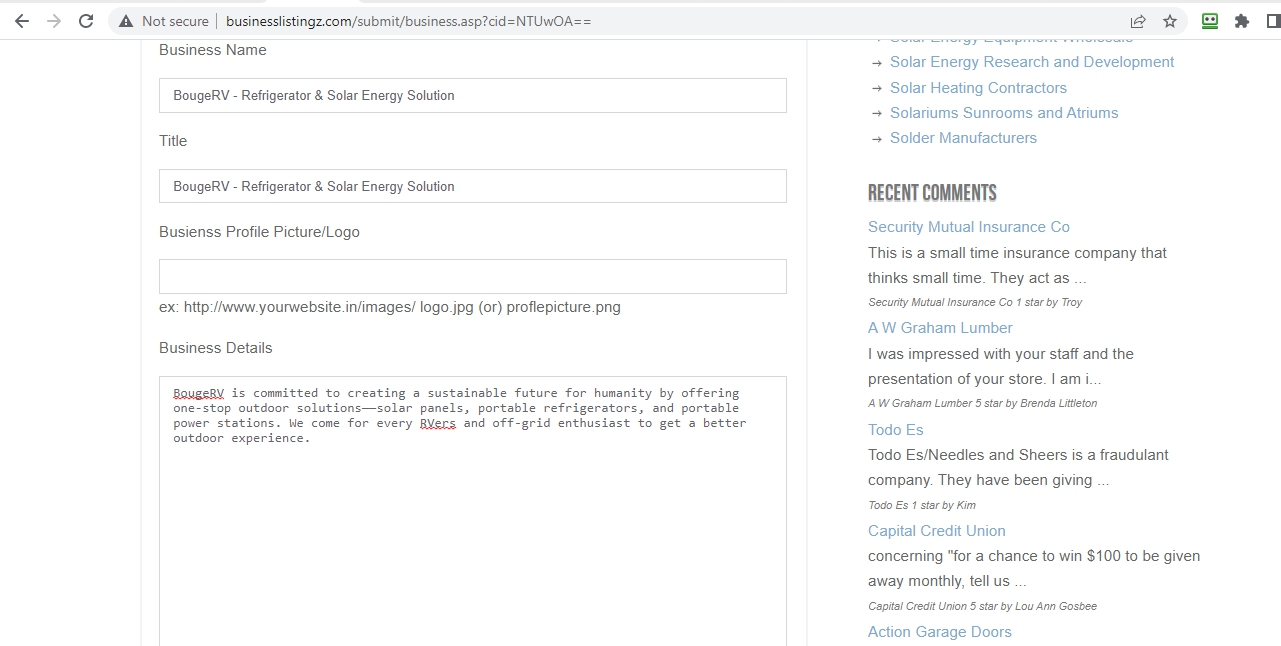Share this page icon in address bar
1281x646 pixels.
(1138, 21)
